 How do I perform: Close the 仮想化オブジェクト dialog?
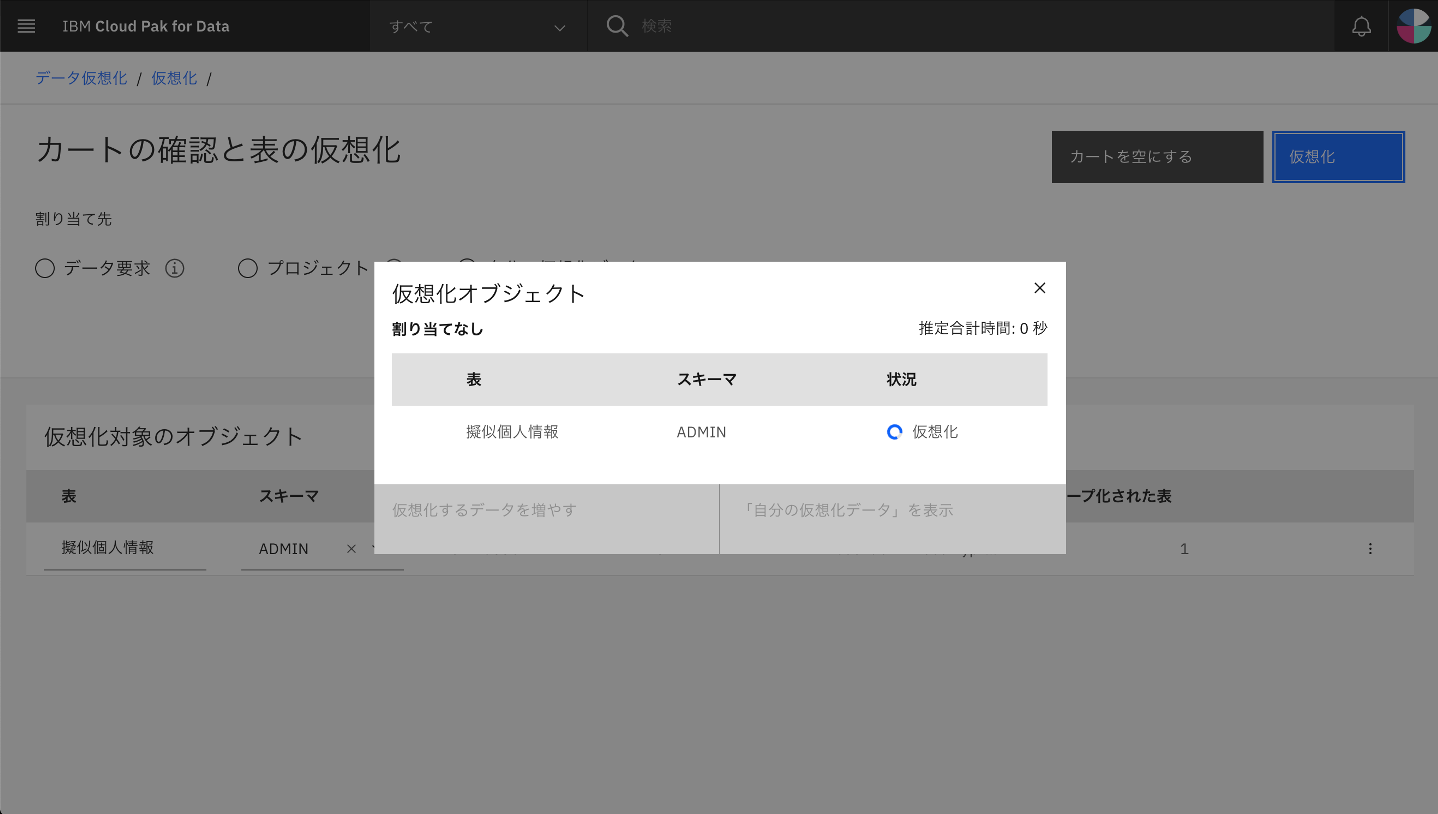1039,288
